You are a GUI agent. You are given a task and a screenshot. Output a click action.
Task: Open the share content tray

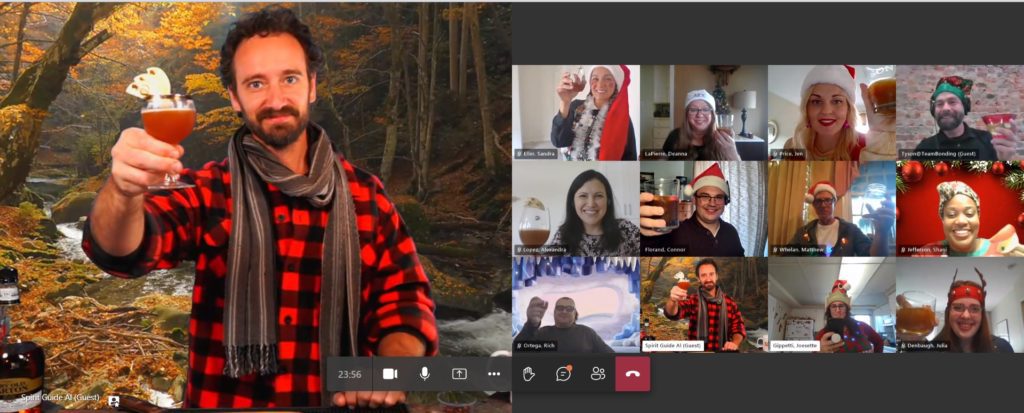click(459, 373)
